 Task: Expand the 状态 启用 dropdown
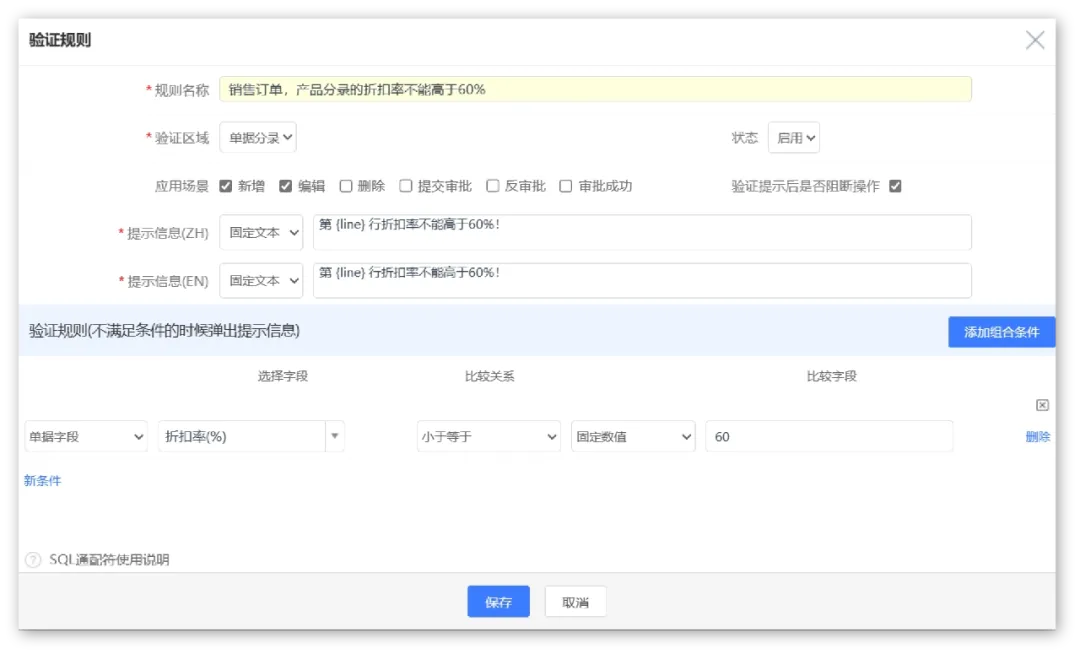794,138
